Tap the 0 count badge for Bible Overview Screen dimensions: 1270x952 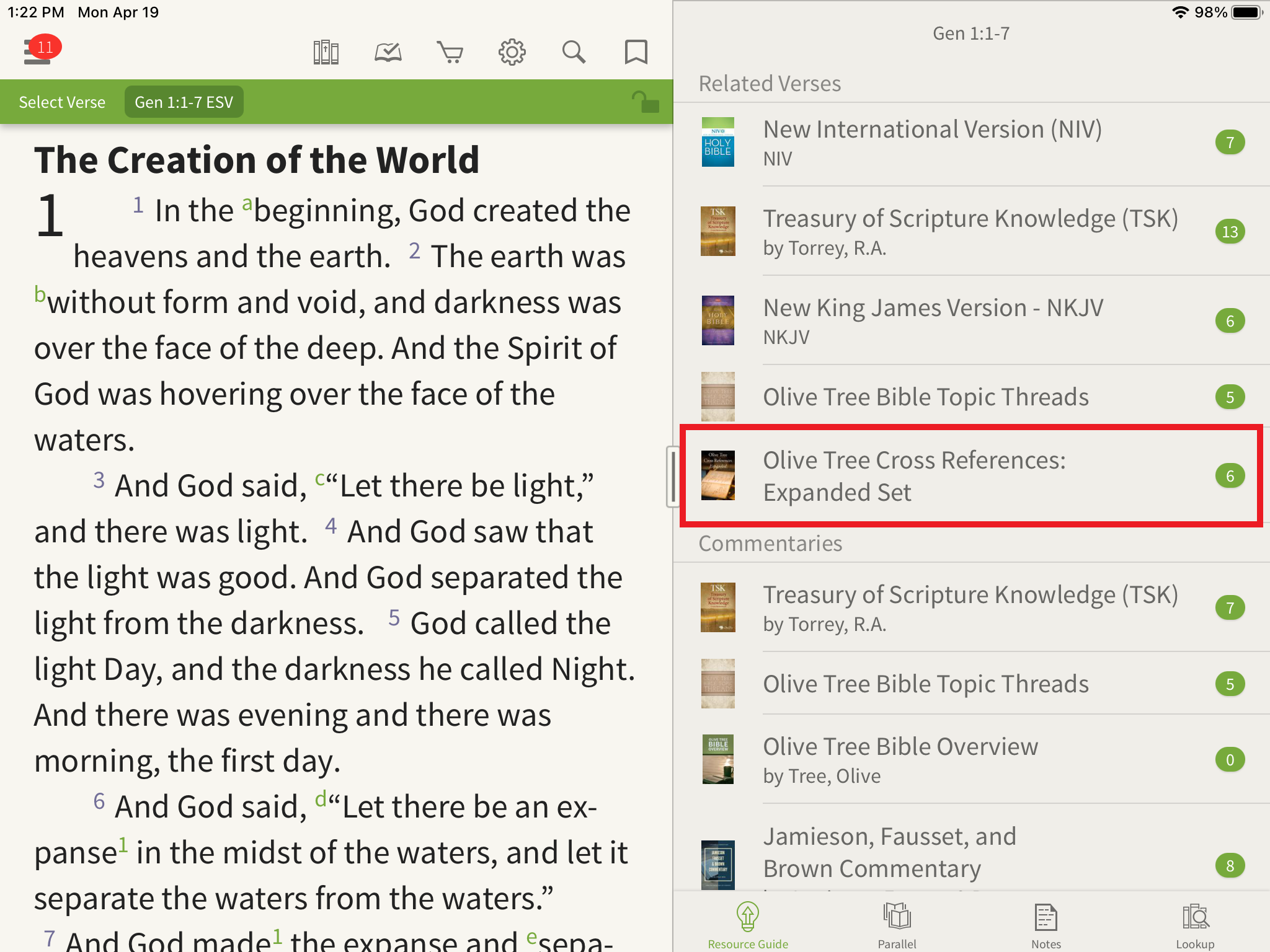pyautogui.click(x=1230, y=760)
